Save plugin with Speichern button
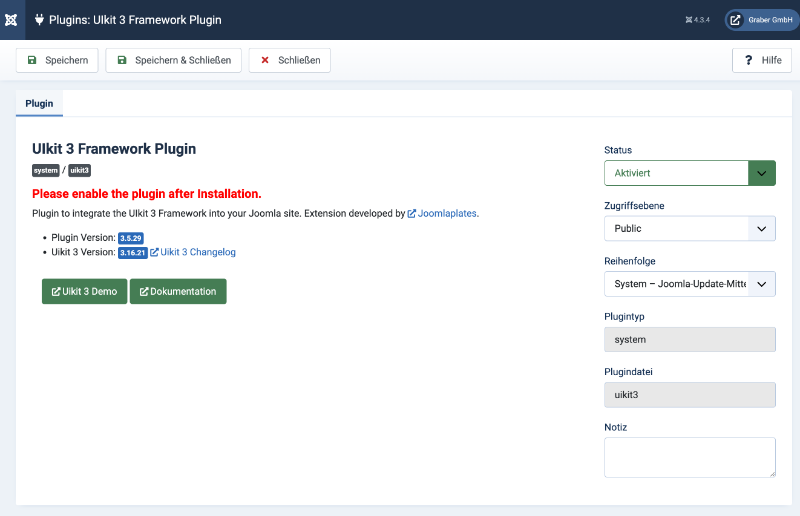This screenshot has height=516, width=800. tap(57, 60)
